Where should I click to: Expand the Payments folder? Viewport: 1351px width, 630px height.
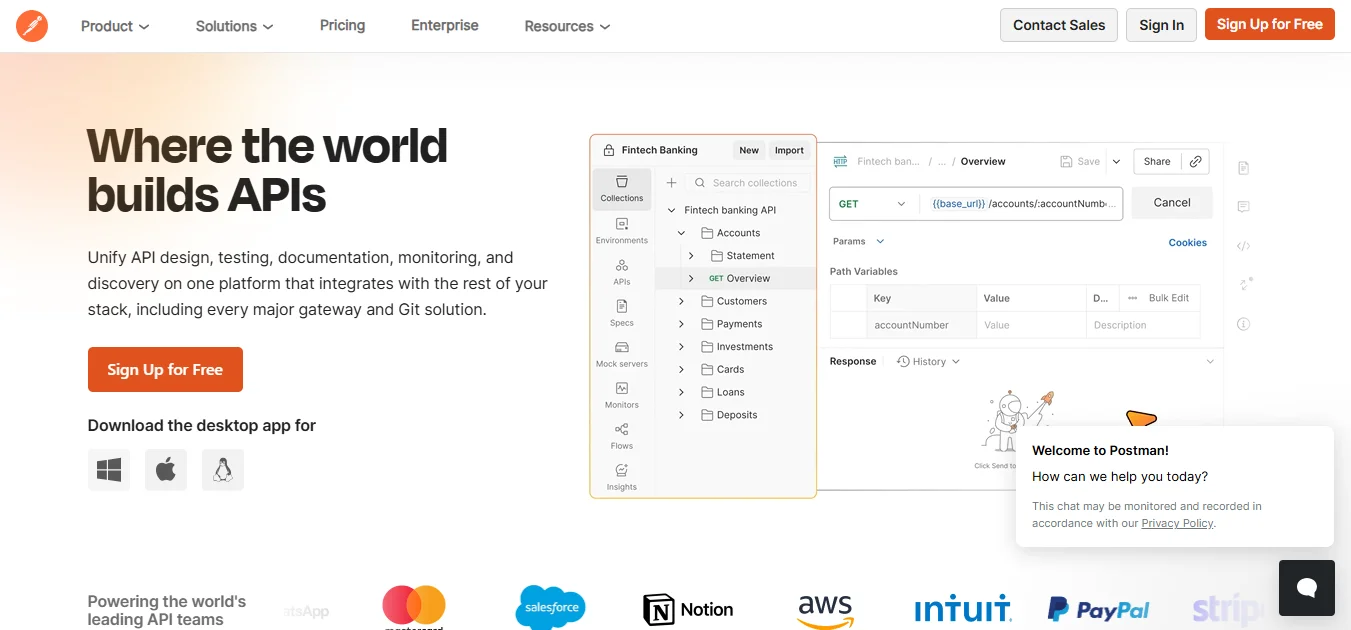[x=682, y=324]
